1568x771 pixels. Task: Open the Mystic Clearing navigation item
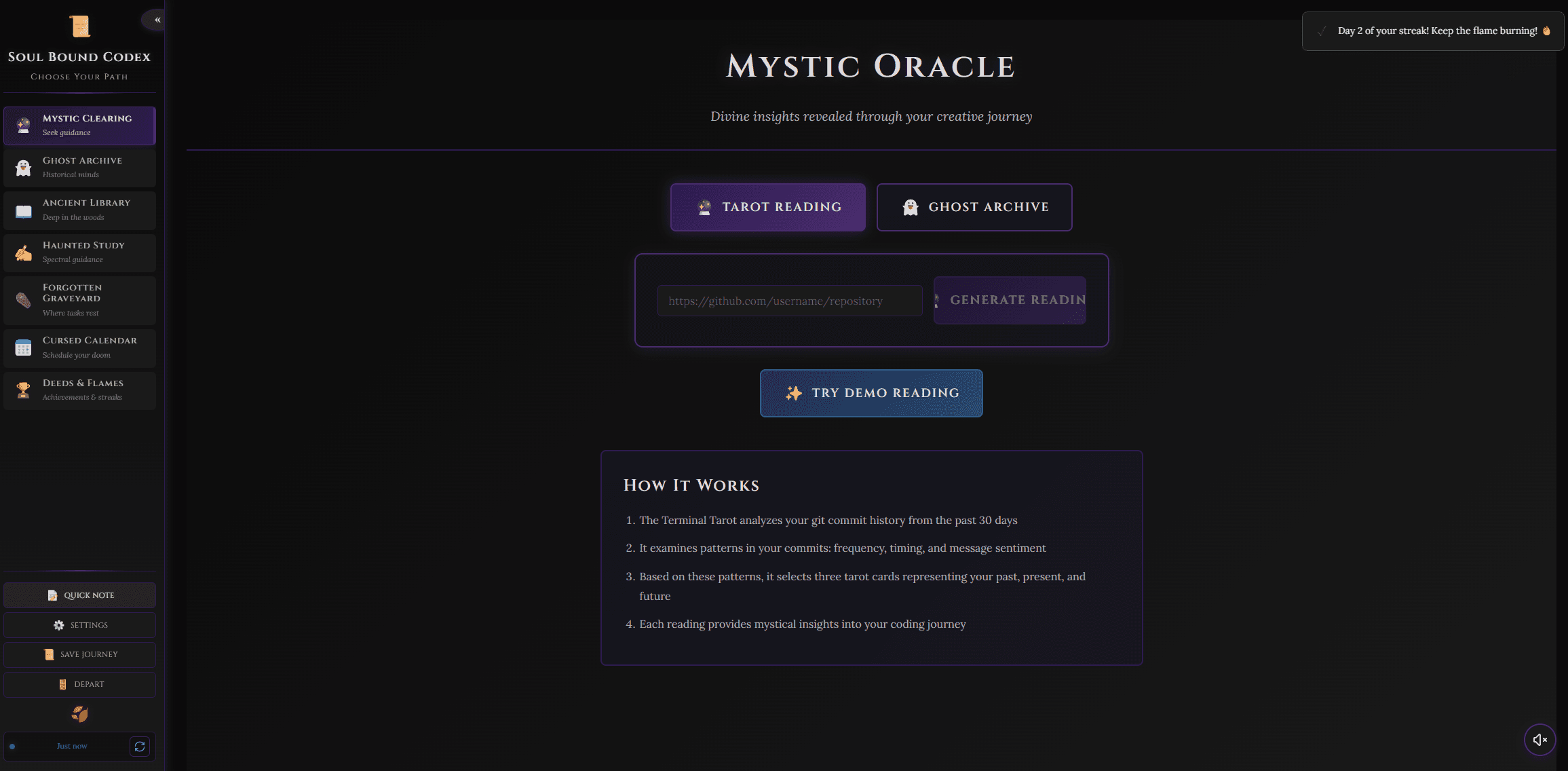(79, 126)
